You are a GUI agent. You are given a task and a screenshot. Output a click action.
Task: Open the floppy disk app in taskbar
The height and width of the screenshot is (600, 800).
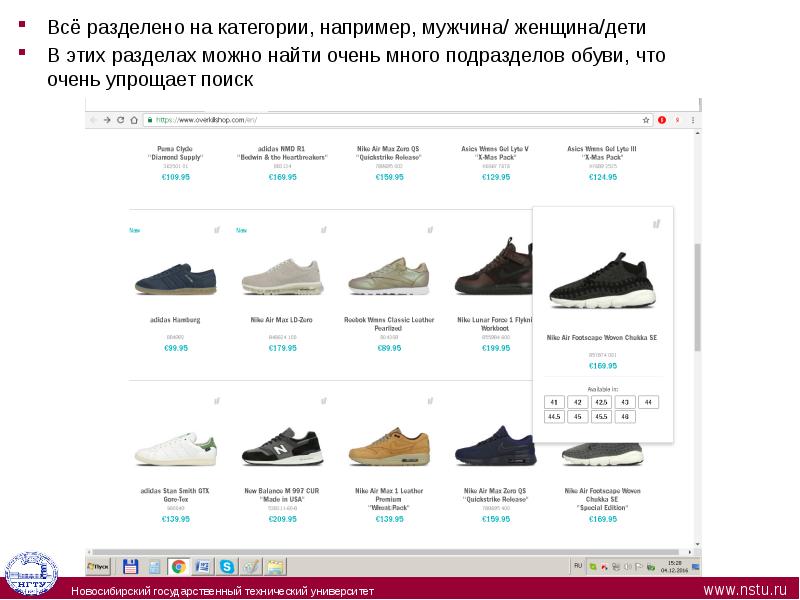click(x=131, y=566)
